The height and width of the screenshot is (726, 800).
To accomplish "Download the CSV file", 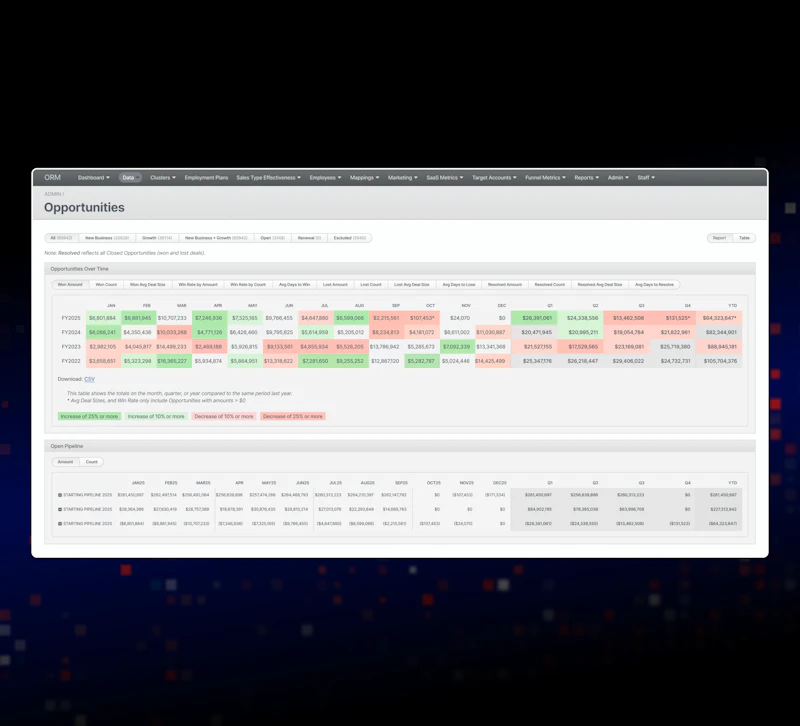I will coord(89,379).
